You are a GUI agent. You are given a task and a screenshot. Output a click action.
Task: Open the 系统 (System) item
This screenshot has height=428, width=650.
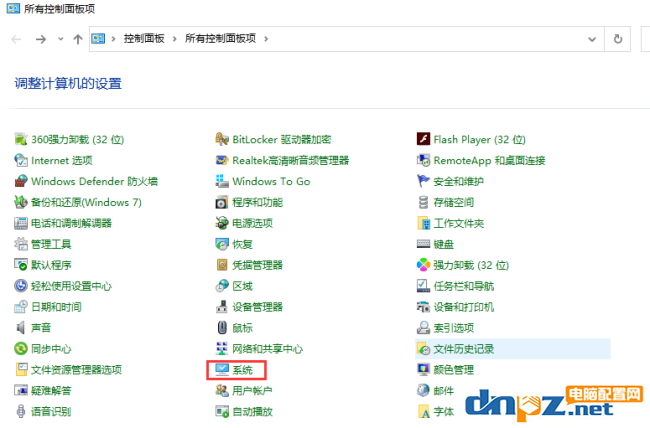click(242, 370)
